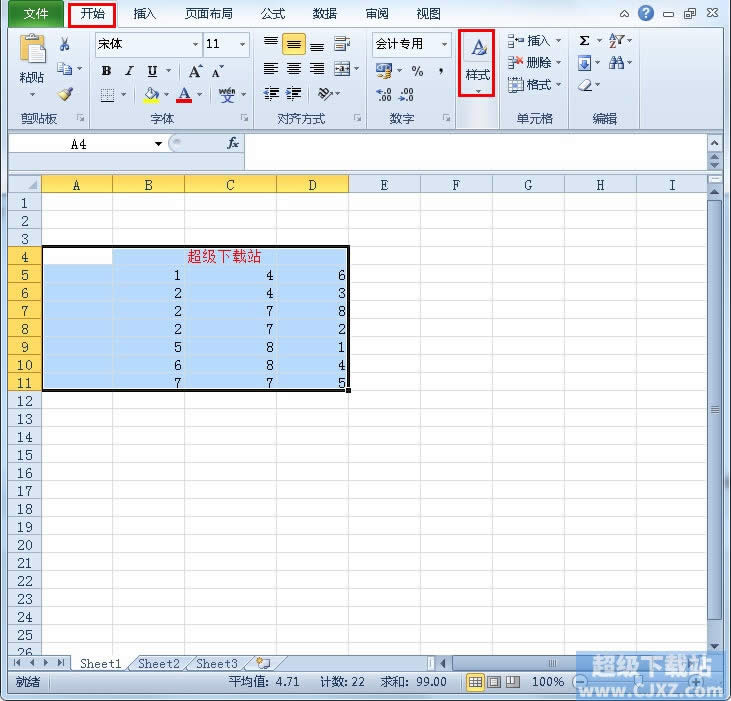Toggle bottom vertical alignment

pyautogui.click(x=317, y=45)
